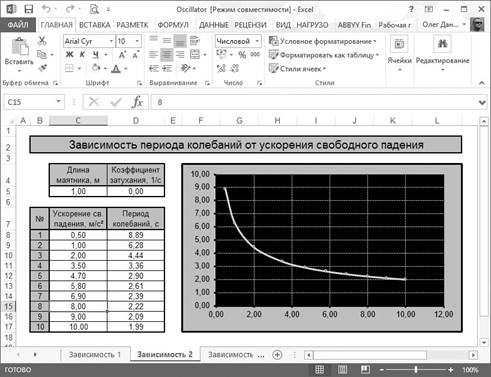This screenshot has height=377, width=491.
Task: Open Условное форматирование menu
Action: click(x=323, y=41)
